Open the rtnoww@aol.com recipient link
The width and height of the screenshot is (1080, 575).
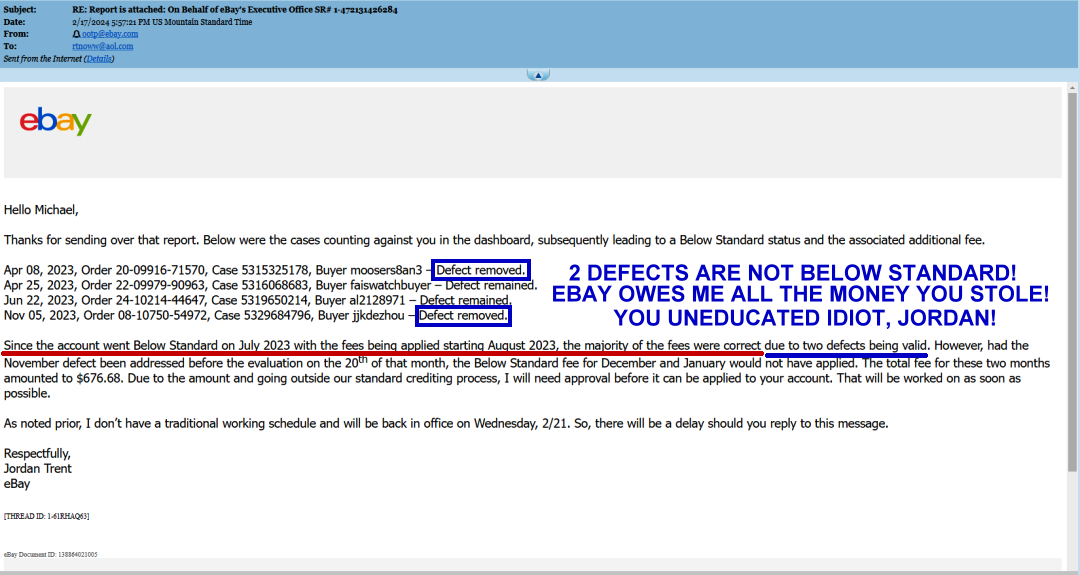tap(103, 46)
